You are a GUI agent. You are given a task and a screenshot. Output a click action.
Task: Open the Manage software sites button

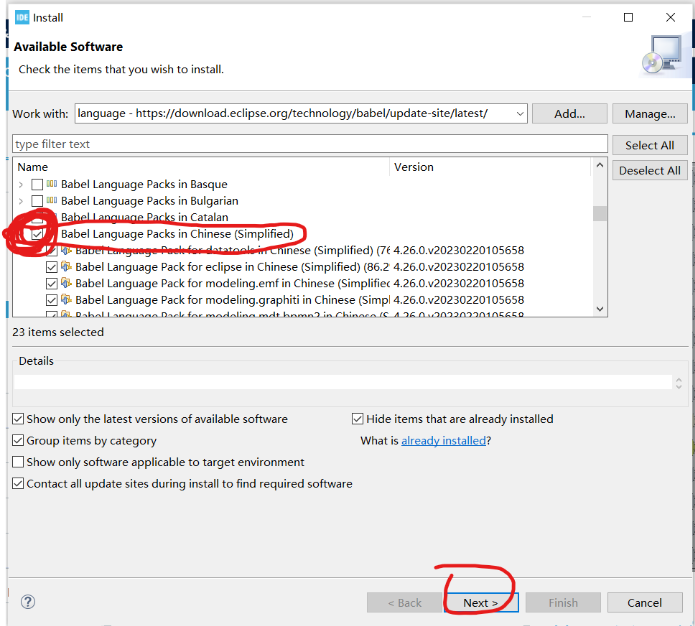(x=650, y=114)
